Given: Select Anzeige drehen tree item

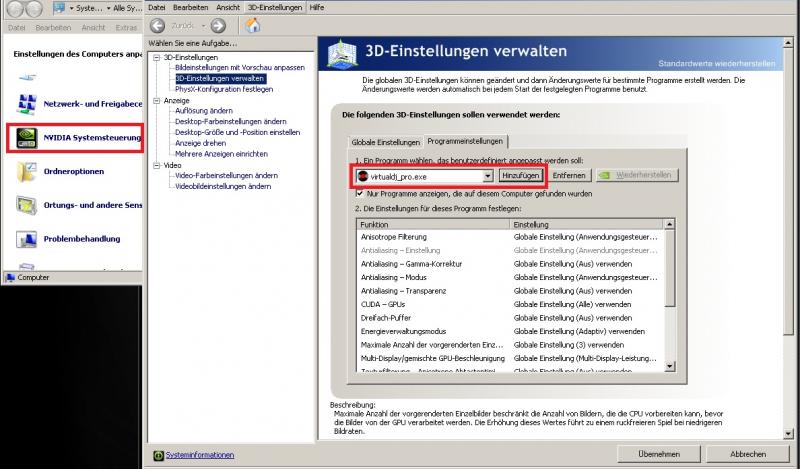Looking at the screenshot, I should pyautogui.click(x=200, y=143).
